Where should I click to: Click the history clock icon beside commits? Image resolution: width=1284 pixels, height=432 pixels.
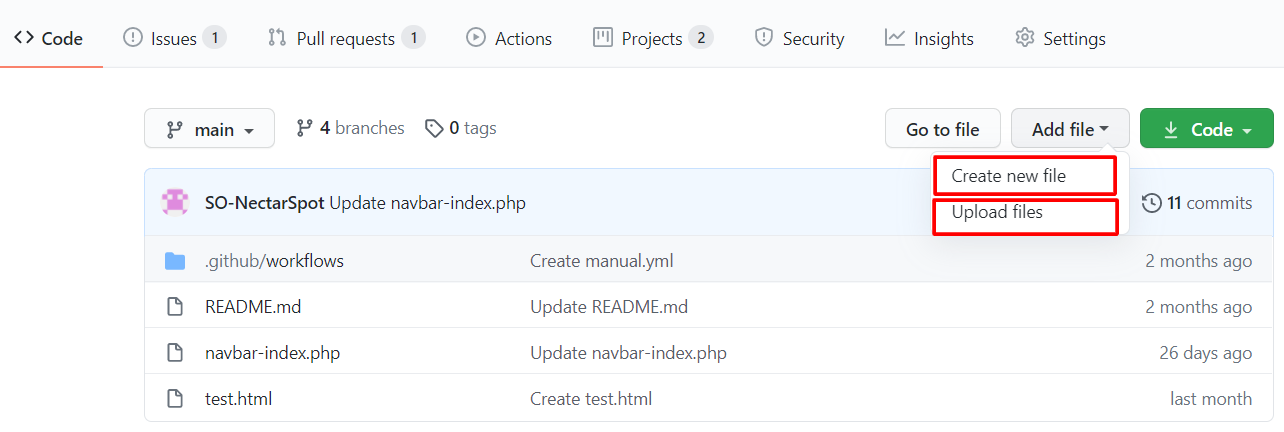pyautogui.click(x=1152, y=203)
